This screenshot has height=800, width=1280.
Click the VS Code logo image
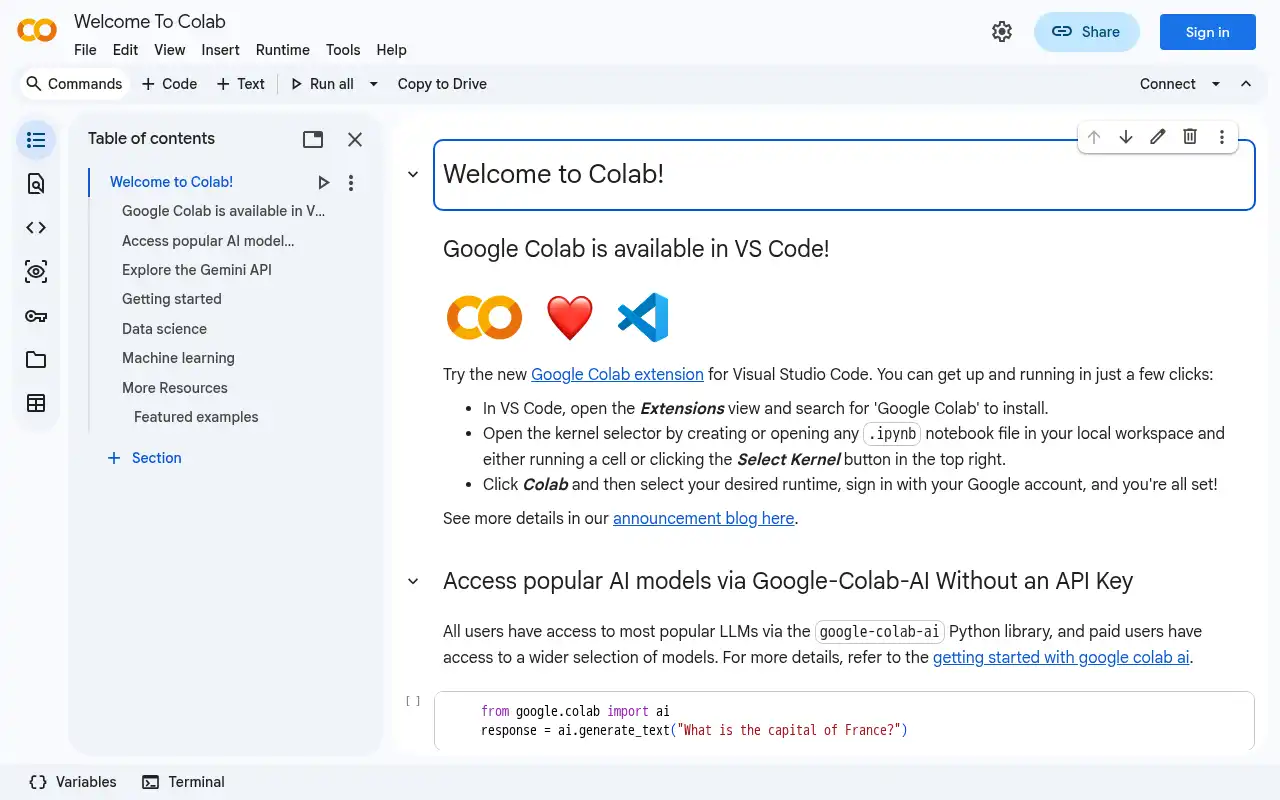coord(643,317)
